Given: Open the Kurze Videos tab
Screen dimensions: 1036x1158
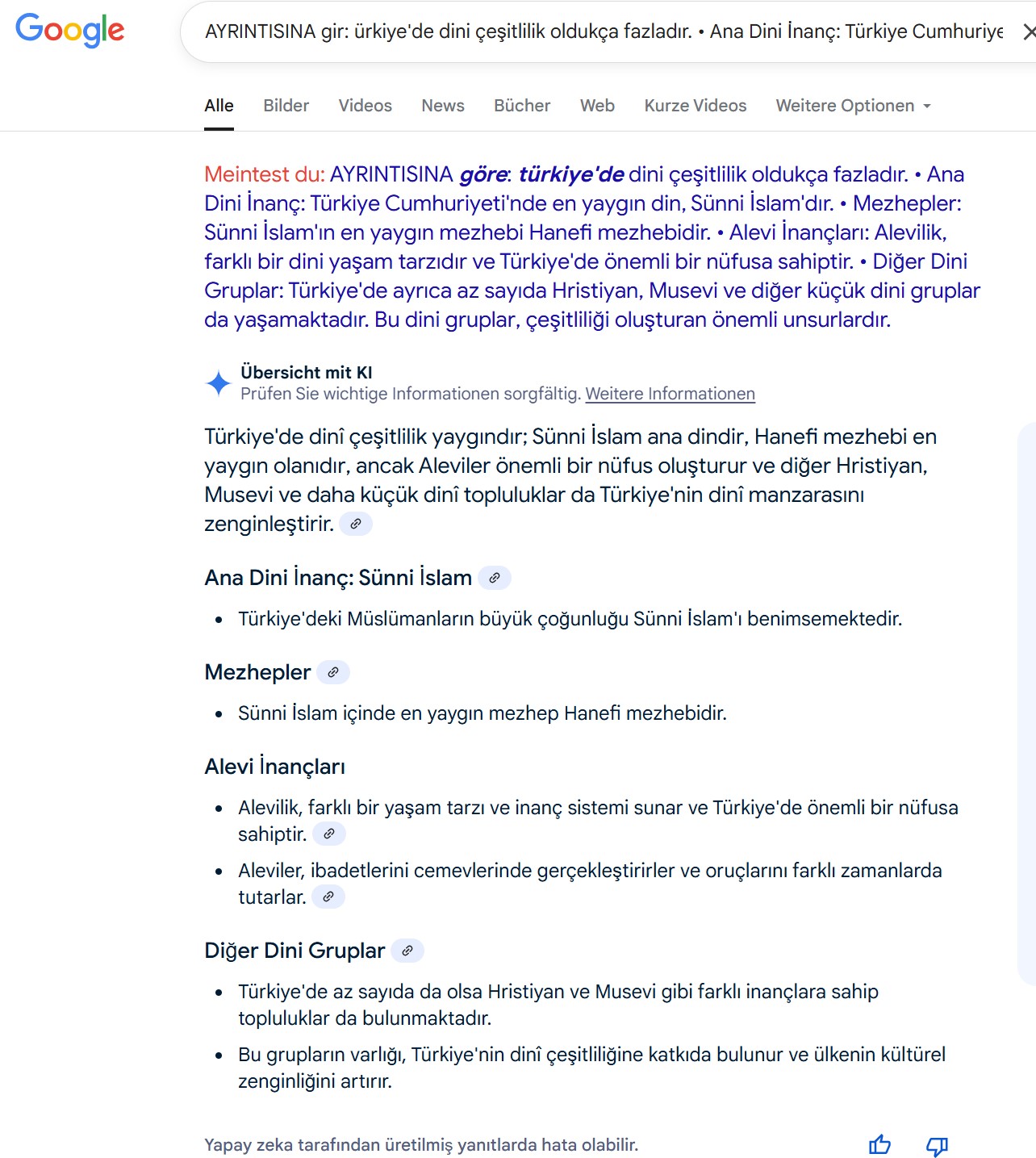Looking at the screenshot, I should [x=696, y=106].
